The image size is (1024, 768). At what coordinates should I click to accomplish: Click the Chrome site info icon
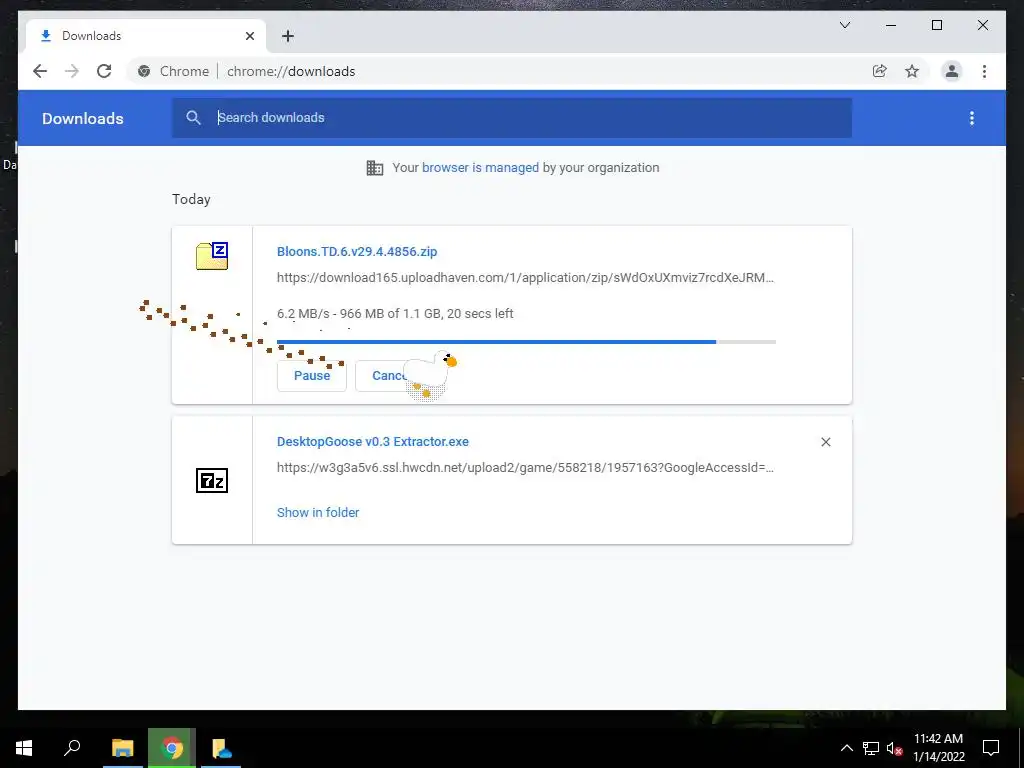point(144,71)
